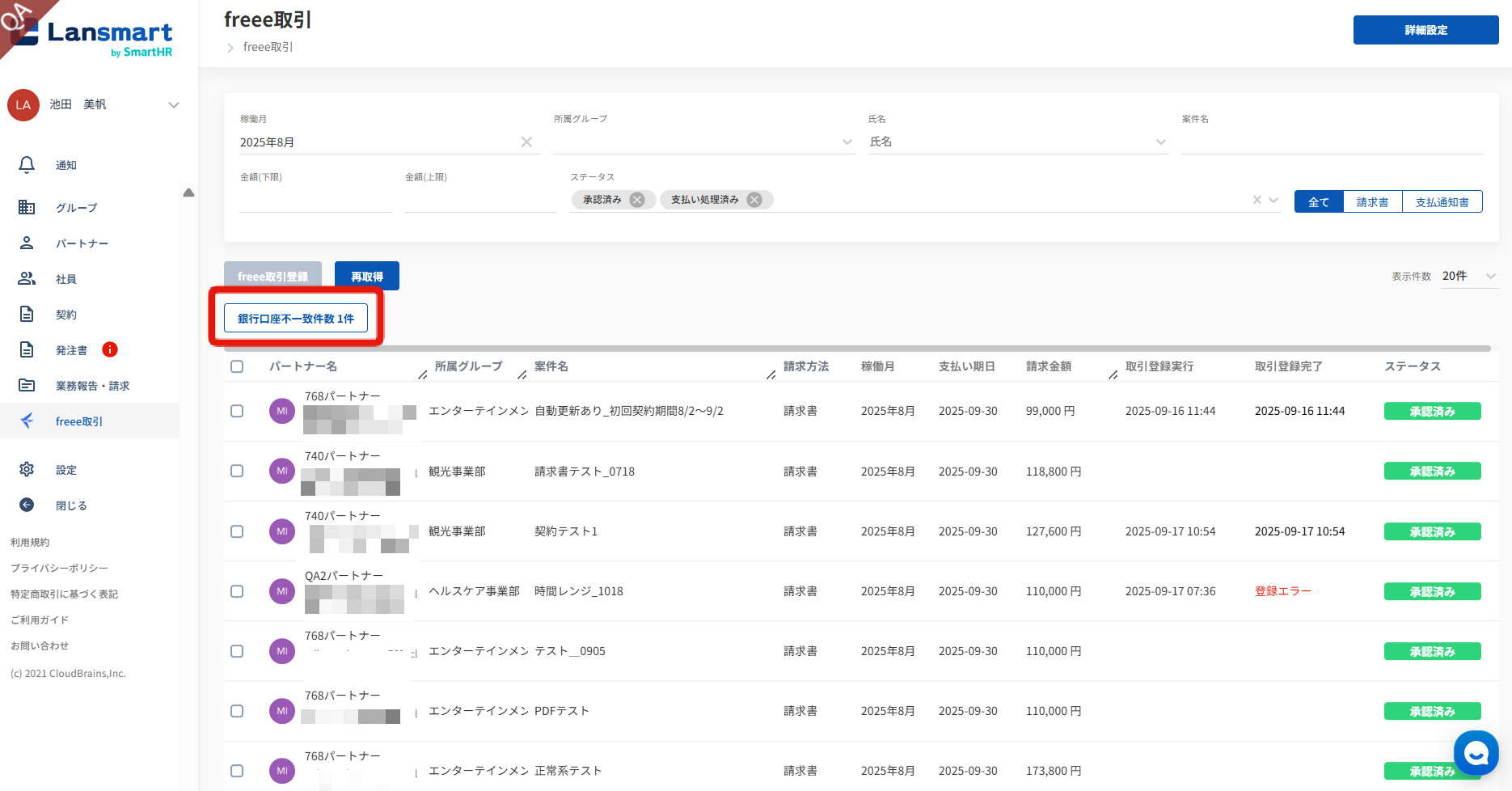1512x791 pixels.
Task: Click the 社員 people icon
Action: coord(27,278)
